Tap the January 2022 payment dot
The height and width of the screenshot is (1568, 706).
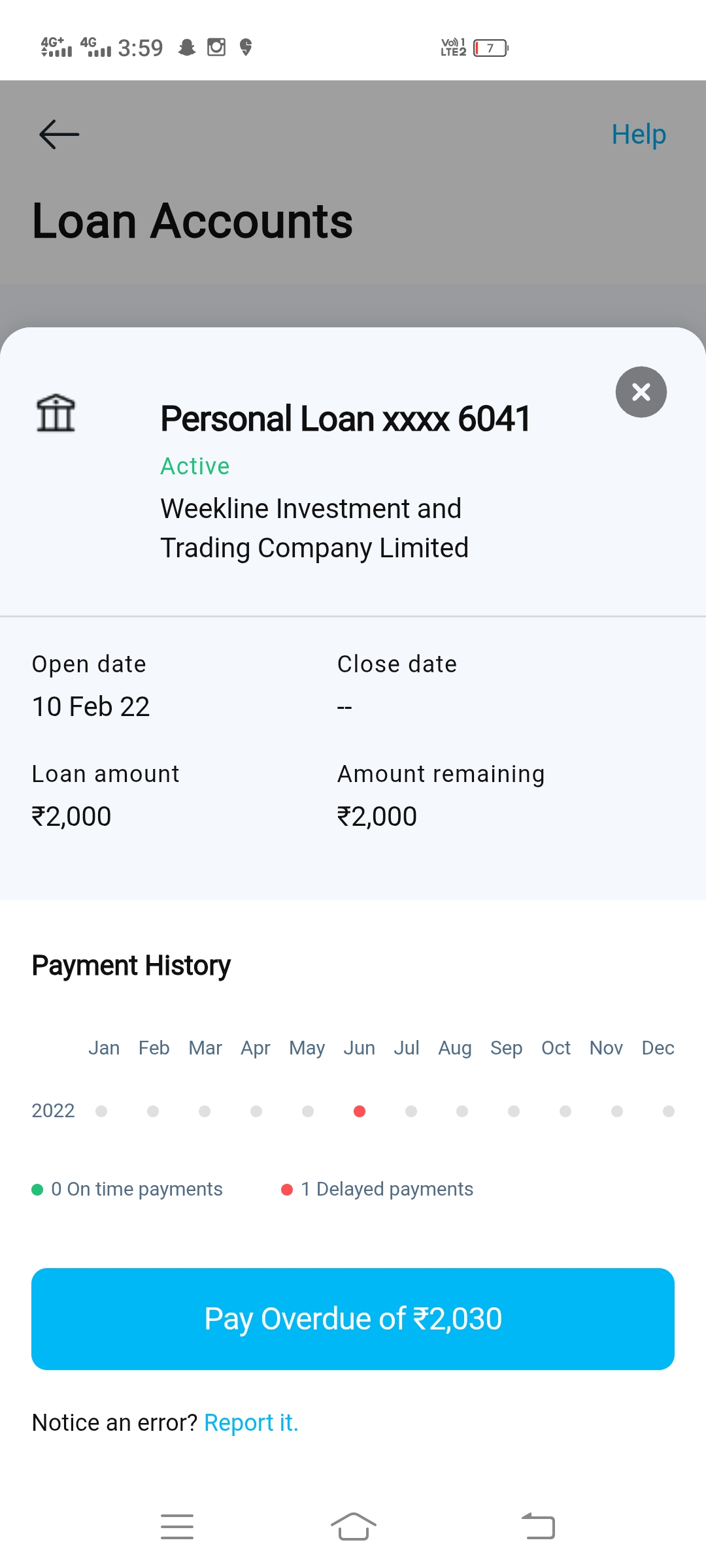[101, 1111]
